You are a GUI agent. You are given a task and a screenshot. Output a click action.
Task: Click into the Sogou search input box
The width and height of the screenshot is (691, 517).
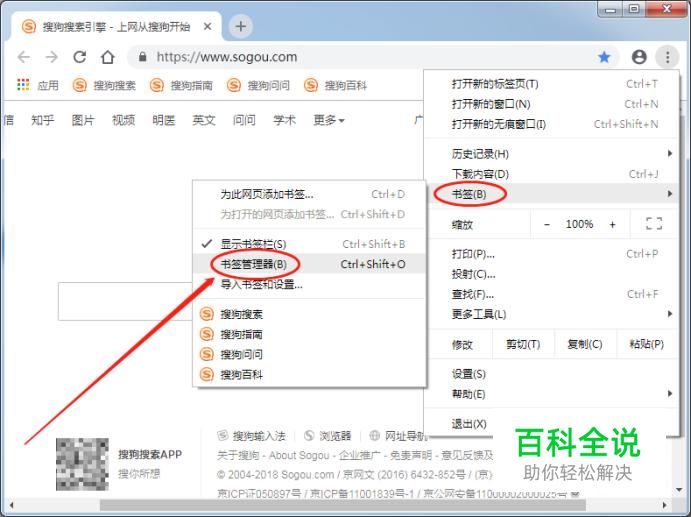point(126,301)
